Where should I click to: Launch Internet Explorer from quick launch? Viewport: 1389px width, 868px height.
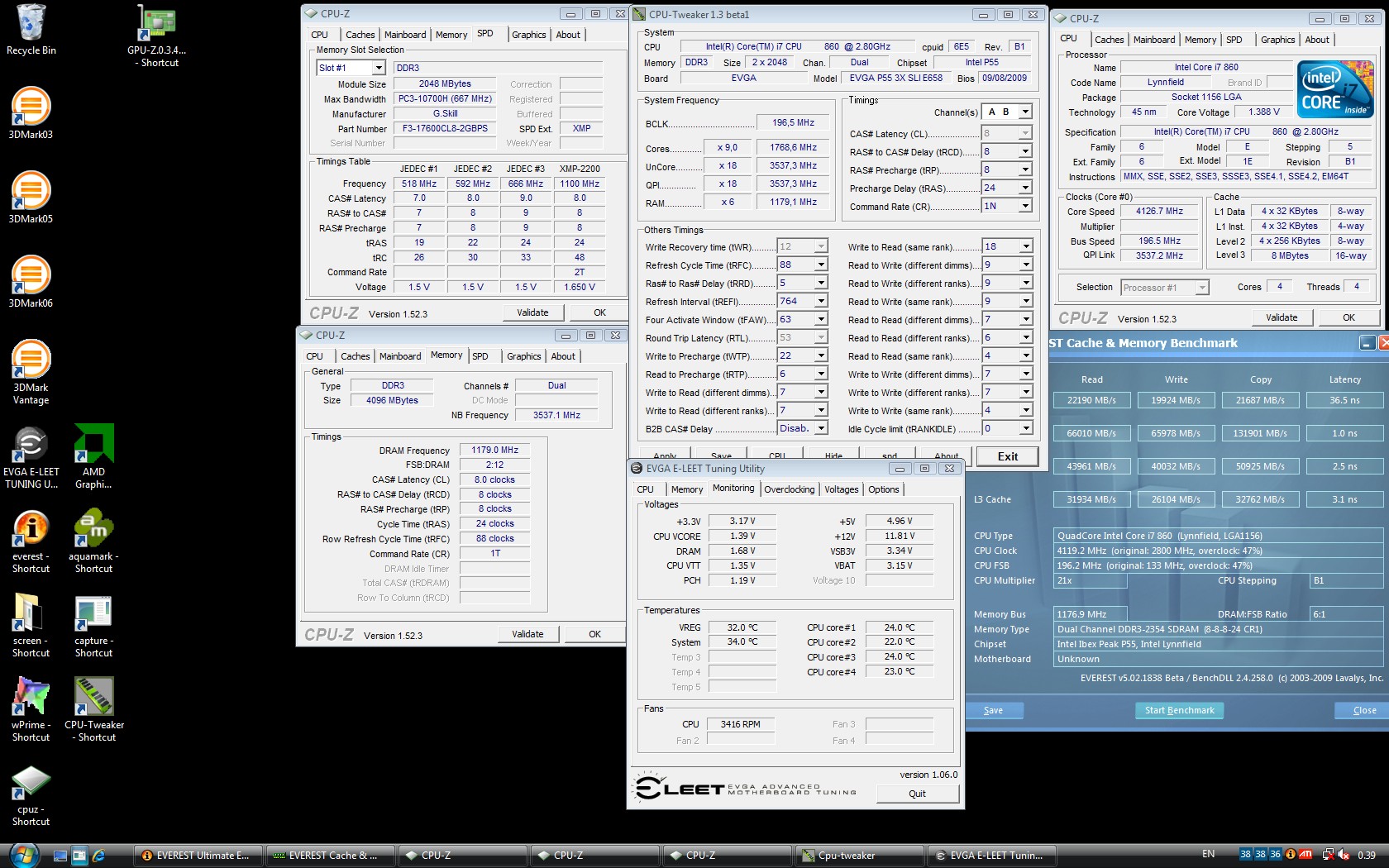click(98, 856)
